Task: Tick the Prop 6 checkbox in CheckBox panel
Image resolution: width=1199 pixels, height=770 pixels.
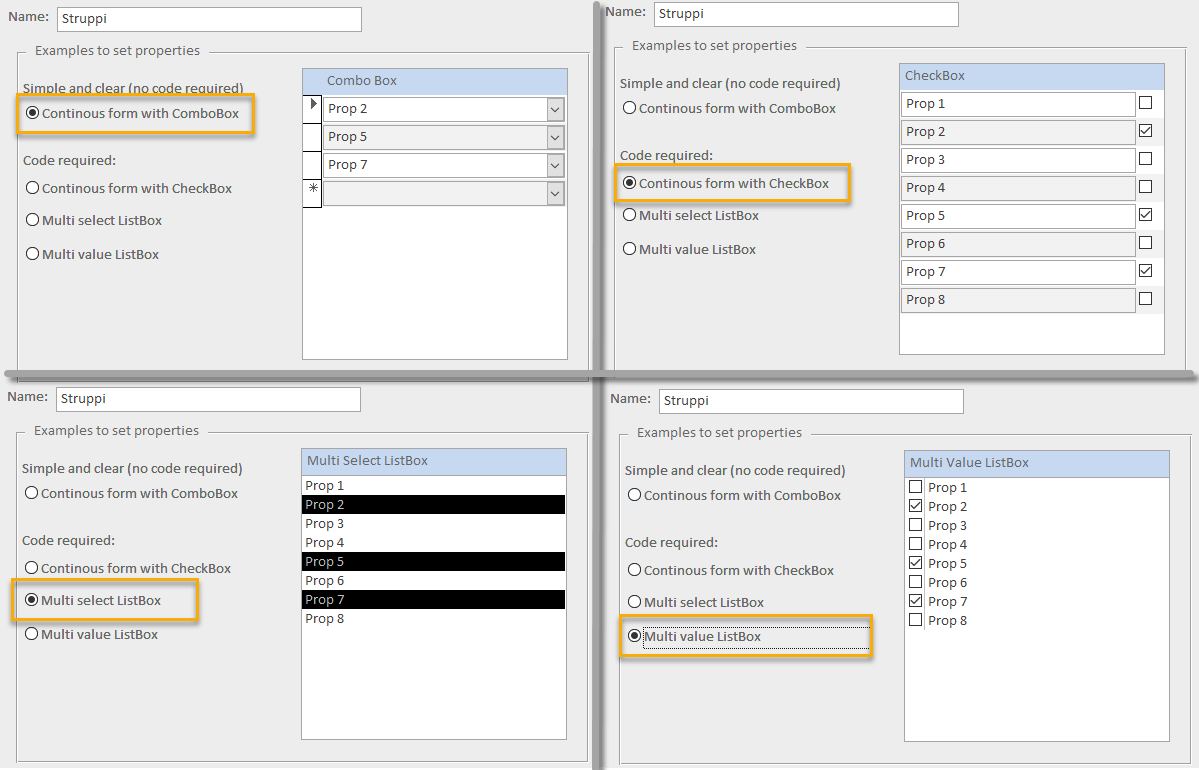Action: point(1145,242)
